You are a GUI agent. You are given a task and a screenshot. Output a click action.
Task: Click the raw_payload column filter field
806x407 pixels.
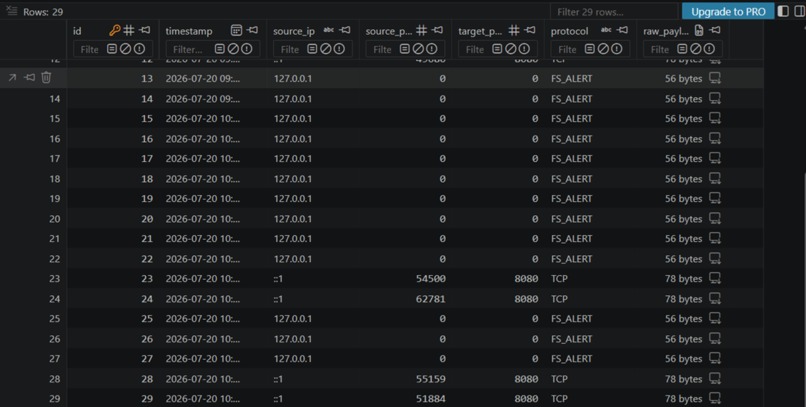tap(660, 49)
